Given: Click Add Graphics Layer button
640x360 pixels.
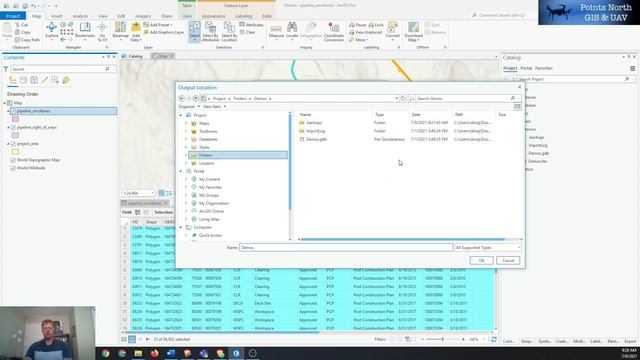Looking at the screenshot, I should coord(164,32).
